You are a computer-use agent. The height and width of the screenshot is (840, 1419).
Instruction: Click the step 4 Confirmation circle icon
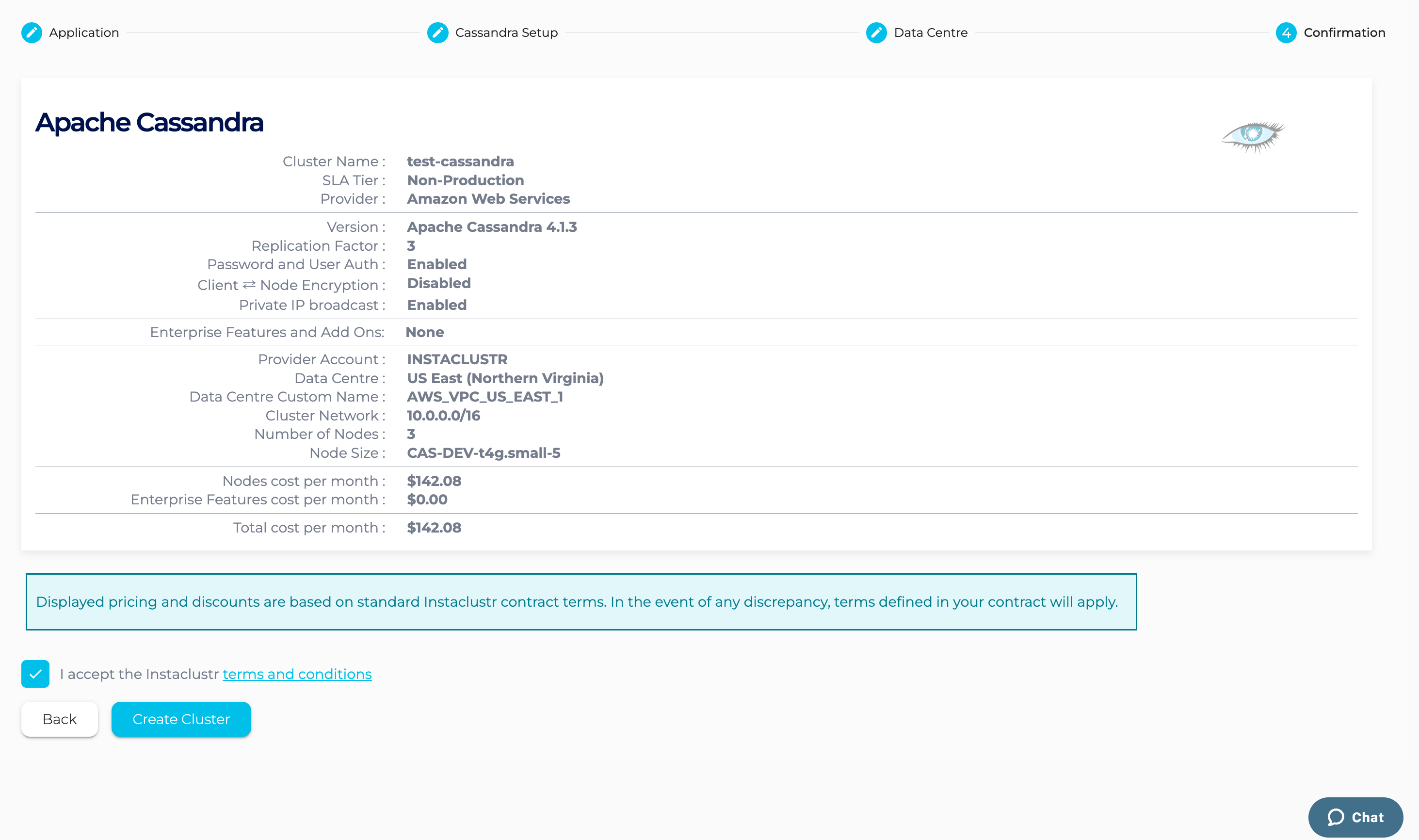pyautogui.click(x=1286, y=33)
